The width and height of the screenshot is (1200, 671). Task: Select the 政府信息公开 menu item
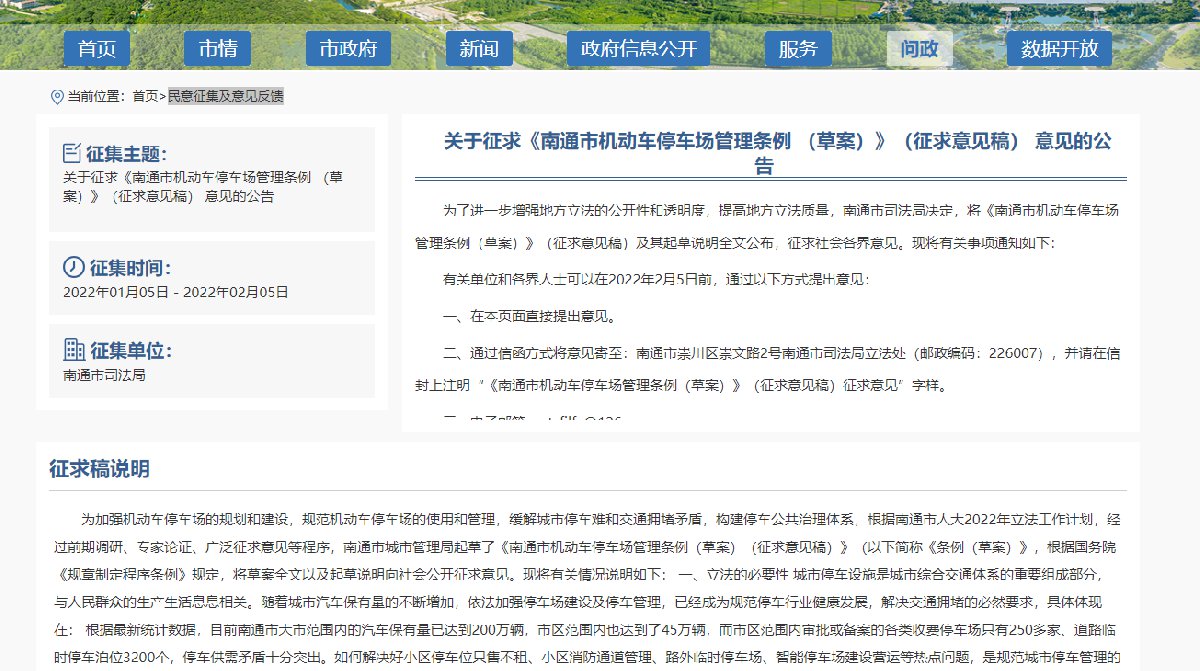[639, 49]
